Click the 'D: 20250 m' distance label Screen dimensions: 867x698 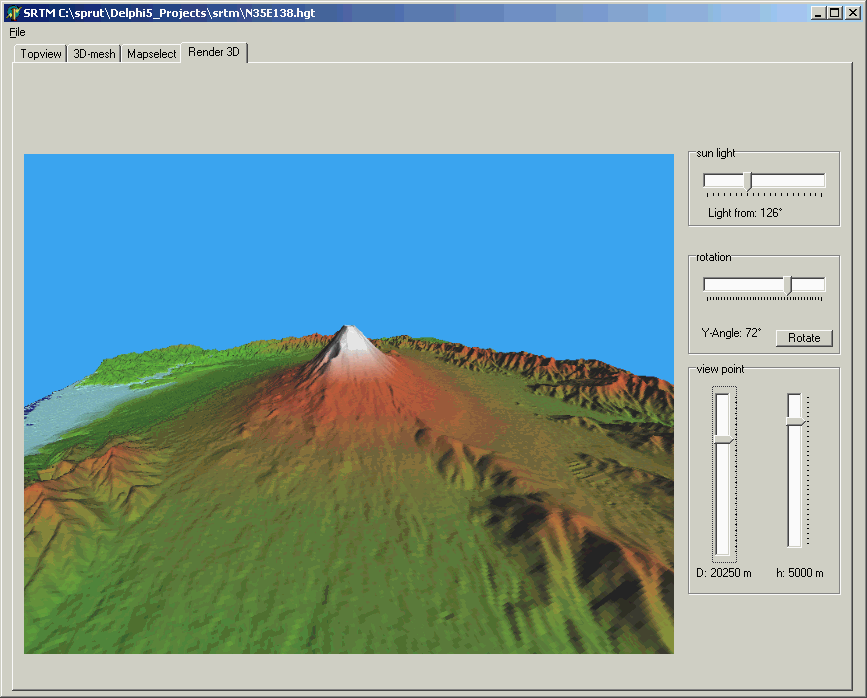[723, 573]
